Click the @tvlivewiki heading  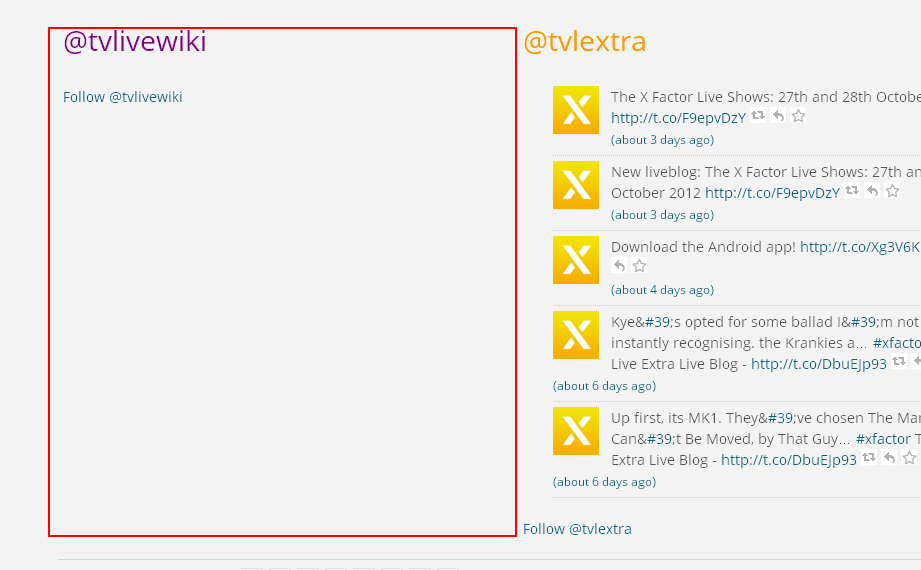coord(134,42)
